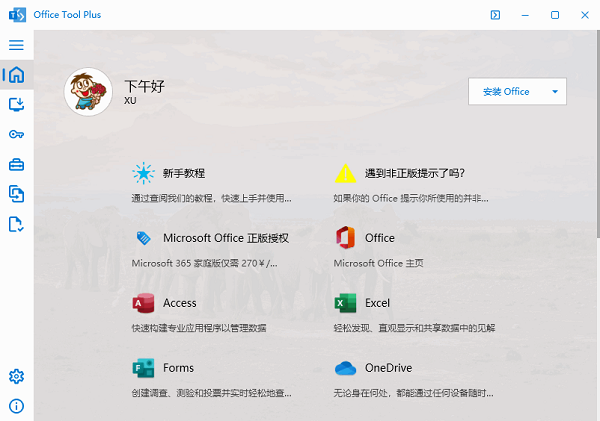Open the Activate key icon page
The height and width of the screenshot is (421, 600).
(x=16, y=135)
